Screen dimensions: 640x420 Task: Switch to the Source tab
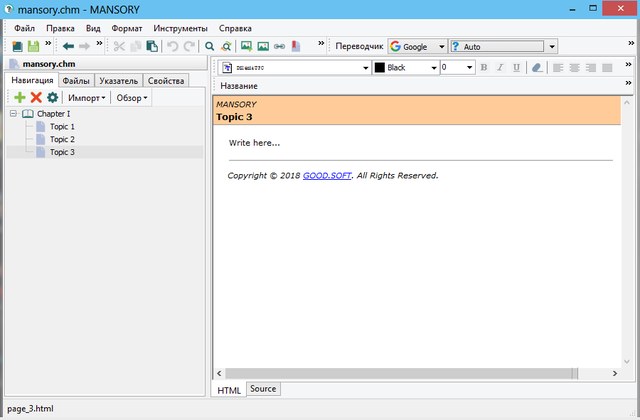(x=263, y=389)
